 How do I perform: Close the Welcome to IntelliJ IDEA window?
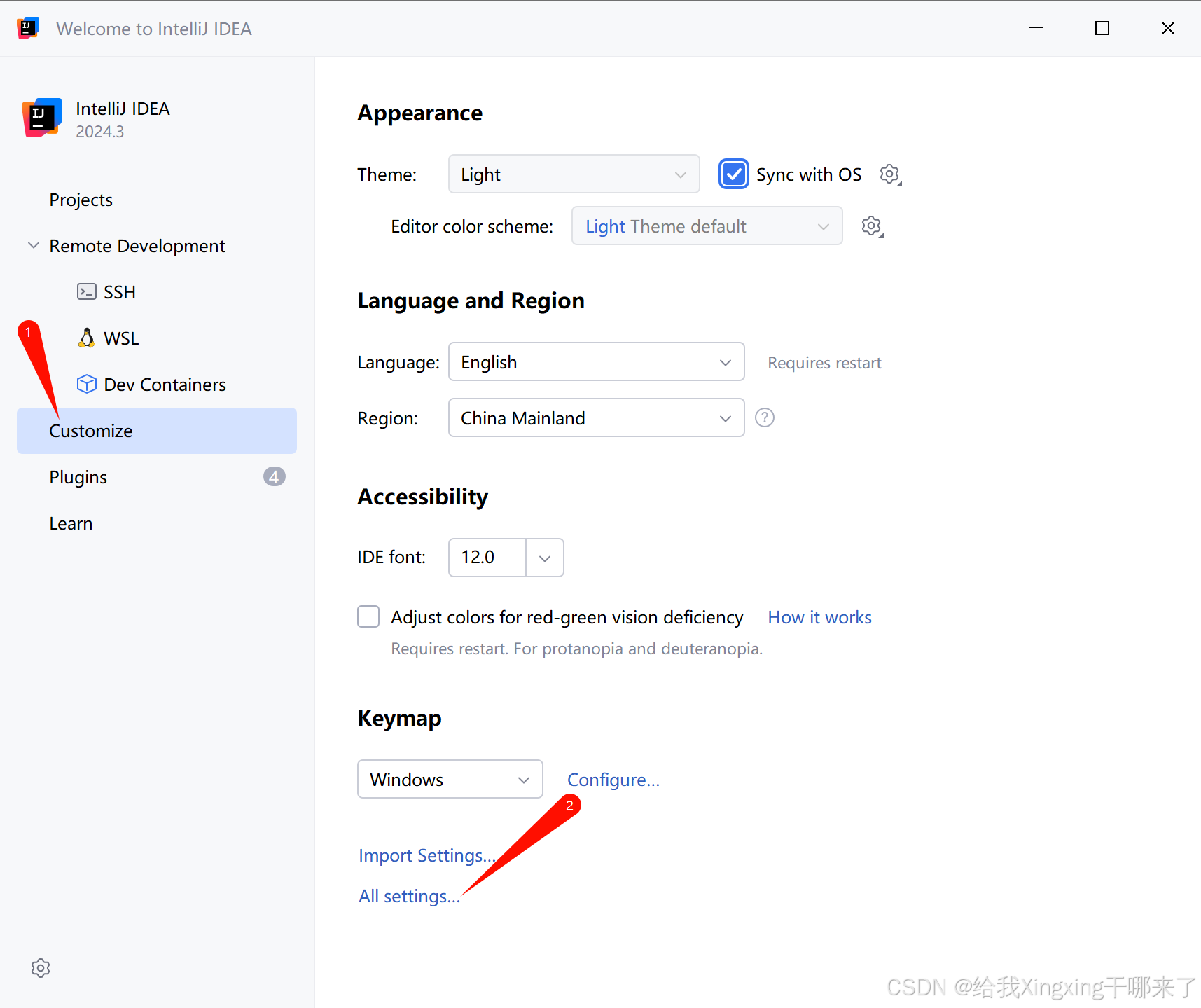click(1167, 28)
